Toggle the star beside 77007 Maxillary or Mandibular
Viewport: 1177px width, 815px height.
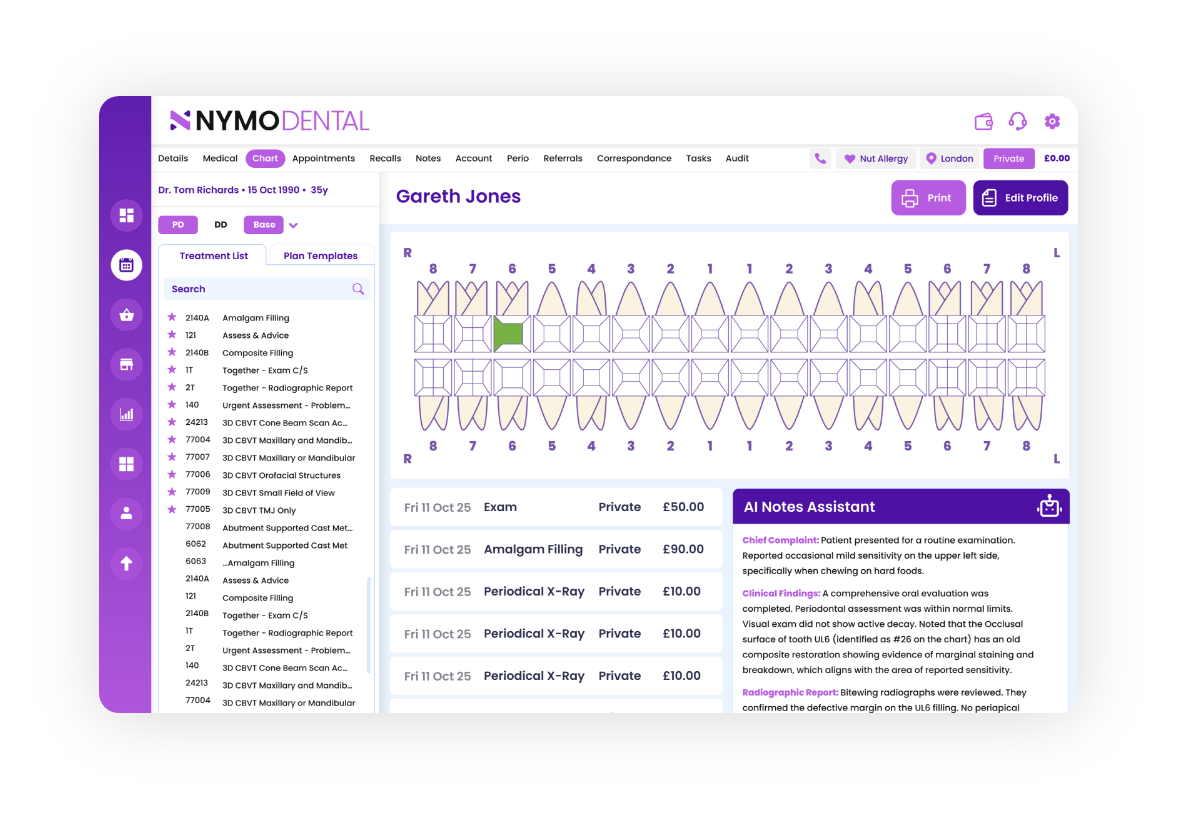click(172, 457)
